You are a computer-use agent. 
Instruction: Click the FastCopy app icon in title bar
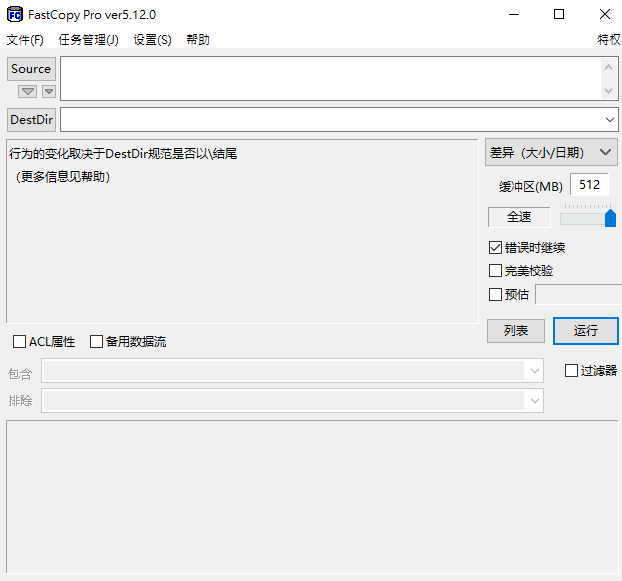pyautogui.click(x=15, y=15)
